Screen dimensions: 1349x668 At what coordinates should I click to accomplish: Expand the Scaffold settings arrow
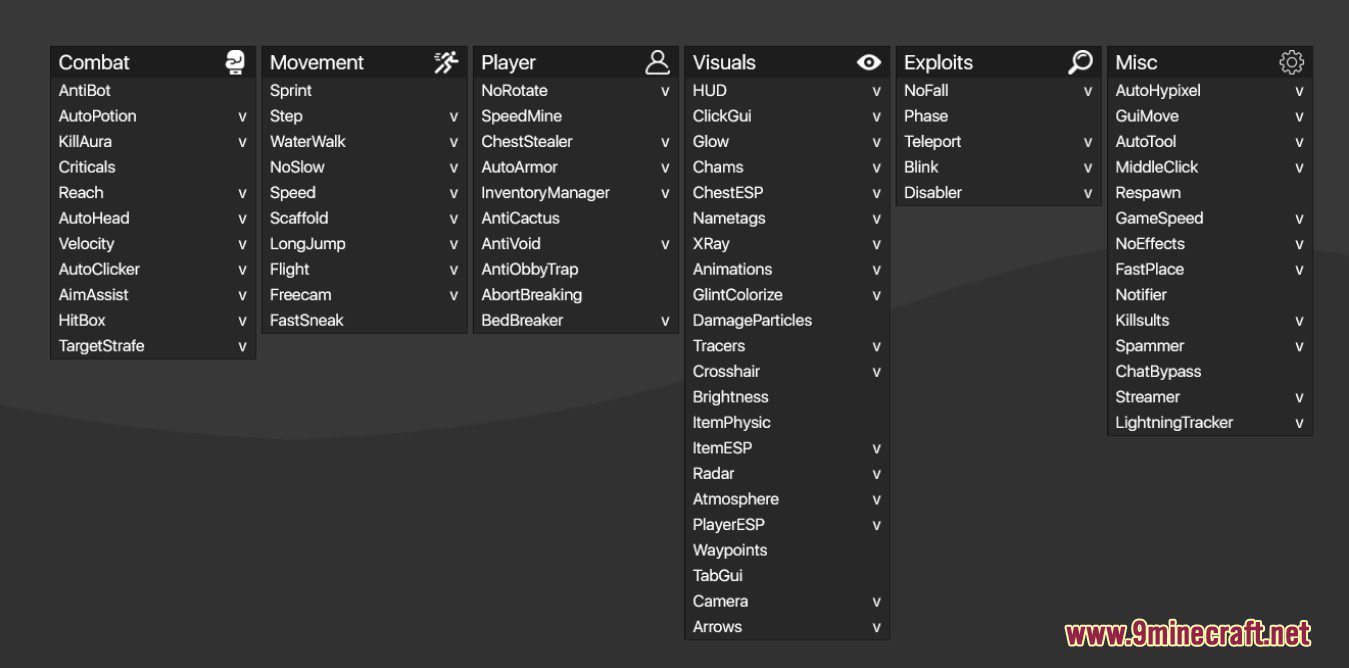pyautogui.click(x=453, y=219)
